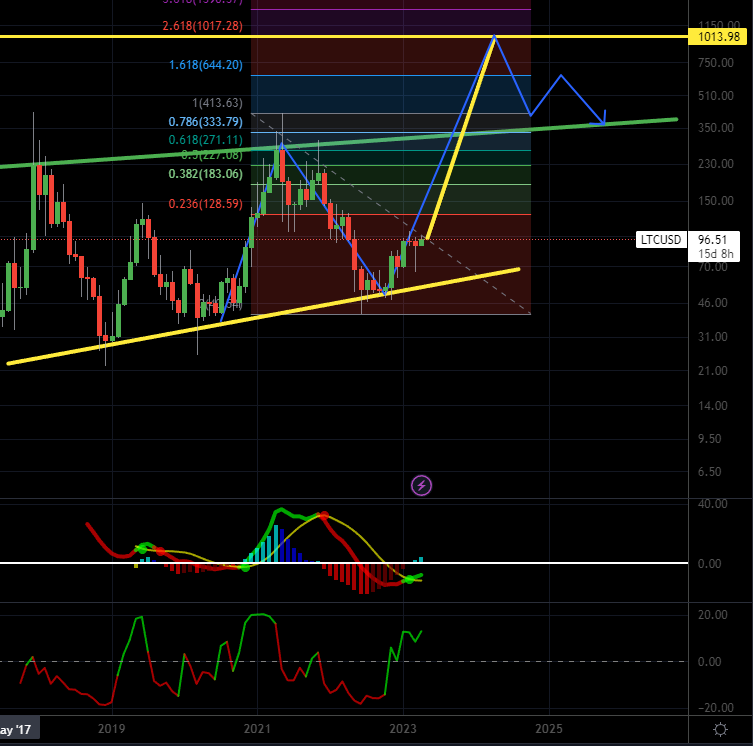Click the red dot at MACD peak crossover
This screenshot has height=746, width=753.
pyautogui.click(x=324, y=516)
